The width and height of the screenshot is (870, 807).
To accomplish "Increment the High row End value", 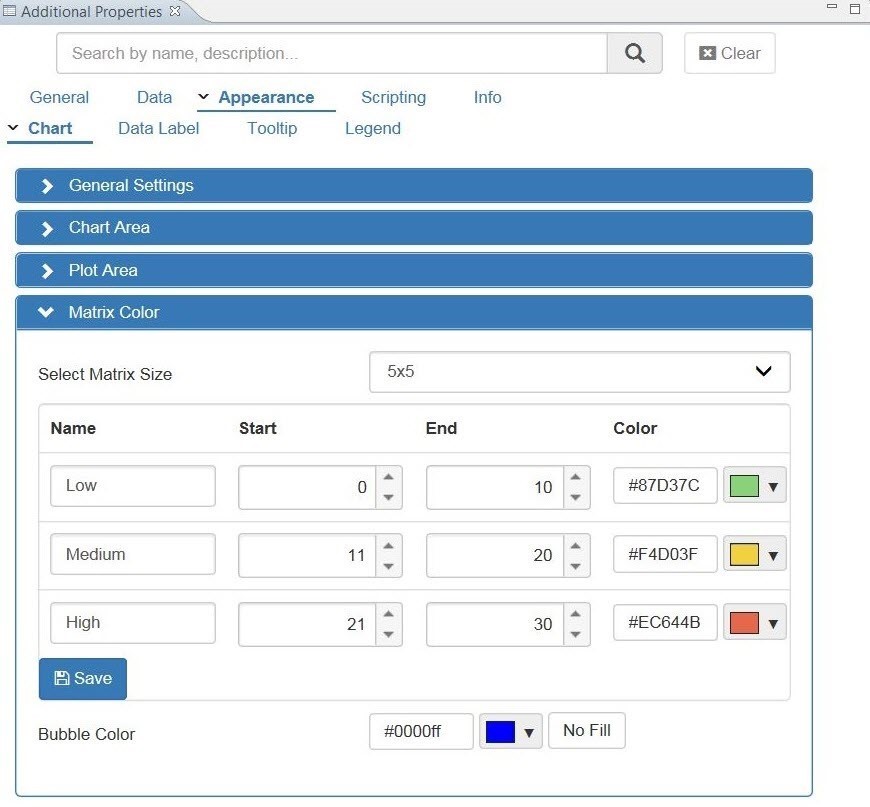I will coord(576,614).
